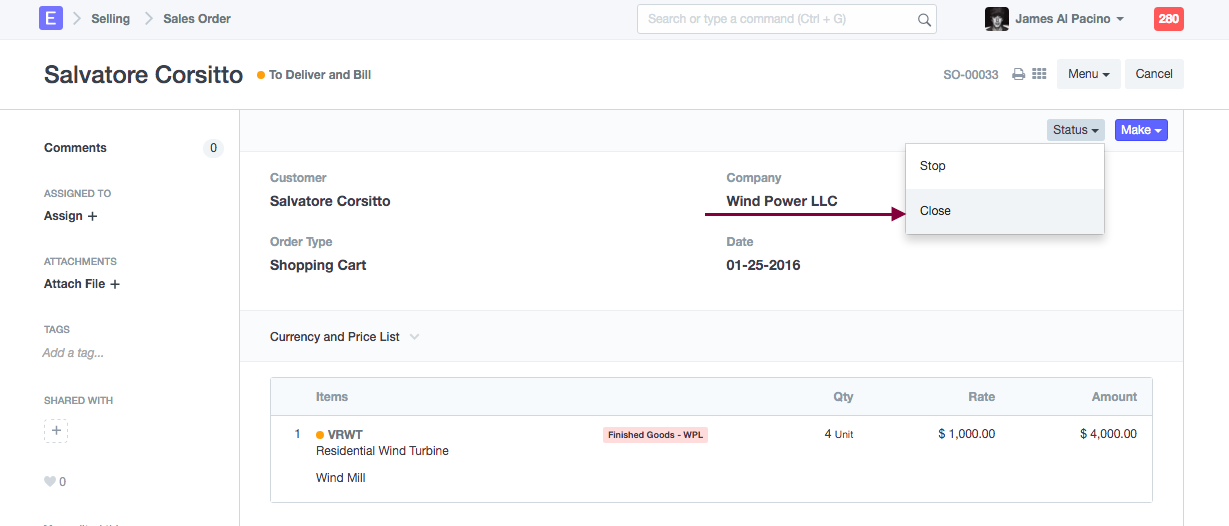Click the search magnifier icon

click(x=924, y=19)
